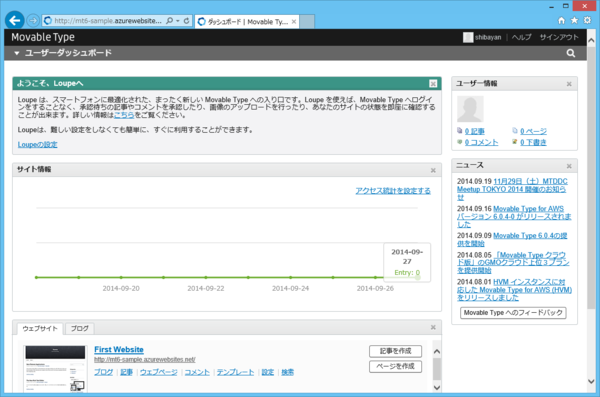Image resolution: width=600 pixels, height=397 pixels.
Task: Click the page scrollbar down arrow
Action: coord(591,381)
